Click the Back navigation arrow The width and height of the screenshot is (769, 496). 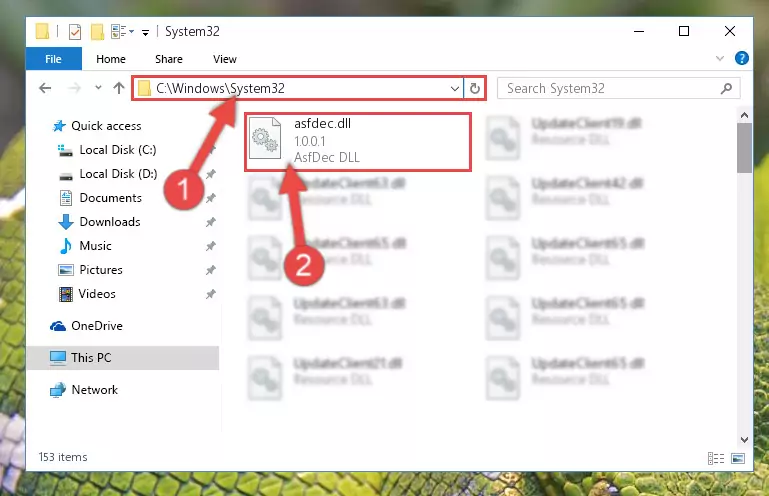tap(45, 88)
